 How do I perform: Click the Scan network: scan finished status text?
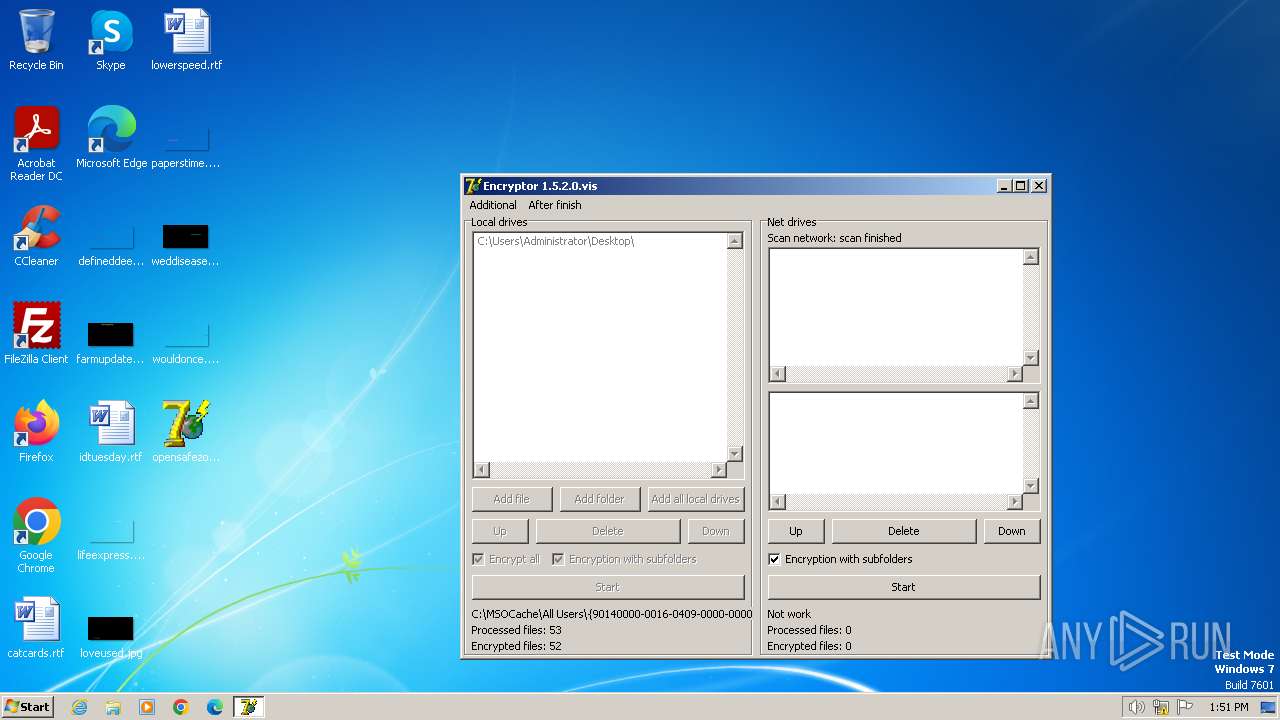834,238
